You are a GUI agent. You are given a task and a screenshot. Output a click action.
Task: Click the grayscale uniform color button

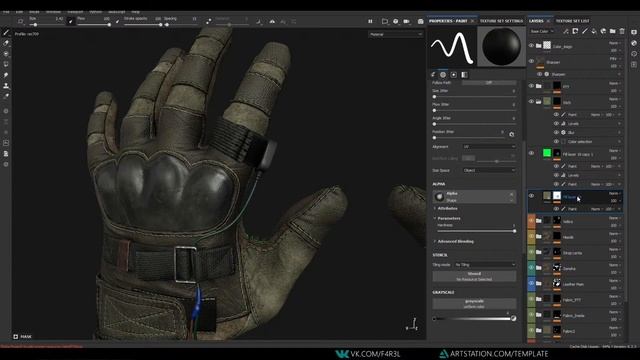tap(474, 304)
